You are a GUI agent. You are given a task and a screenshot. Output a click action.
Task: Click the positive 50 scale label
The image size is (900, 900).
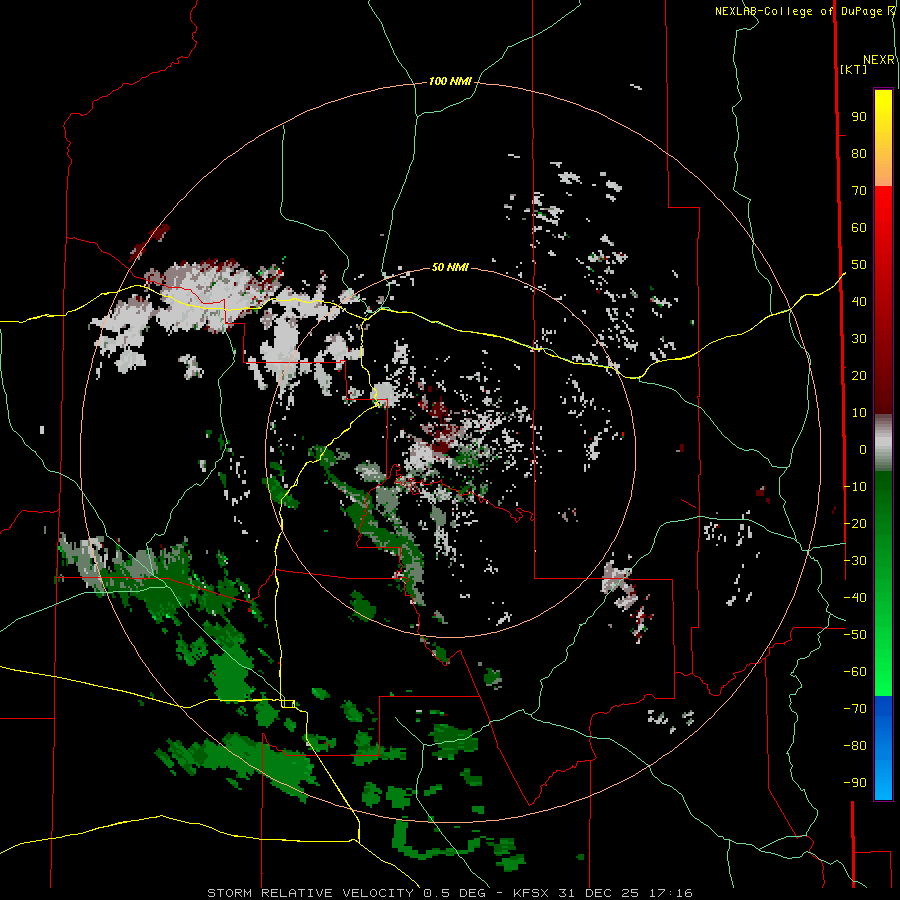(859, 265)
